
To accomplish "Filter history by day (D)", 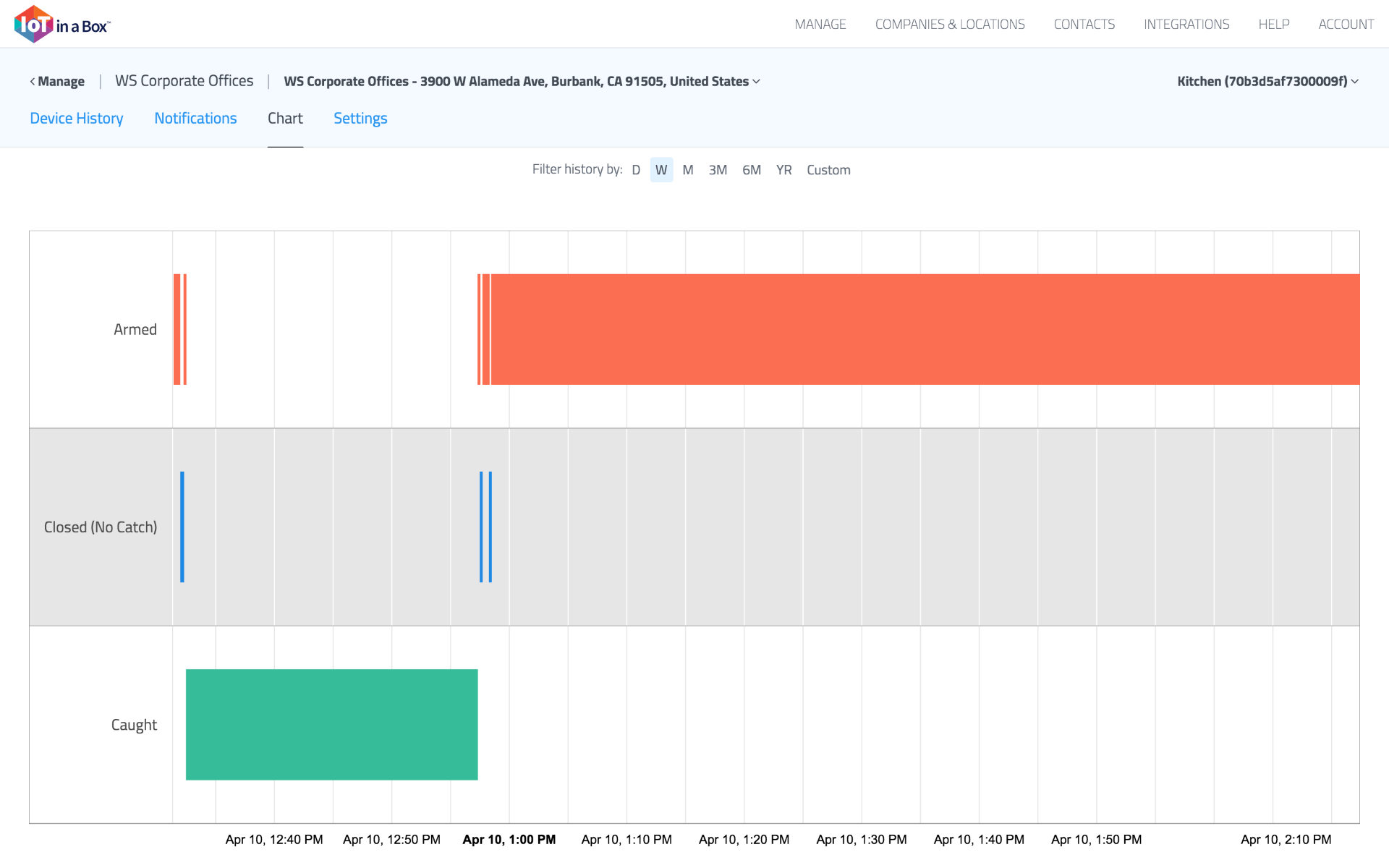I will (636, 170).
